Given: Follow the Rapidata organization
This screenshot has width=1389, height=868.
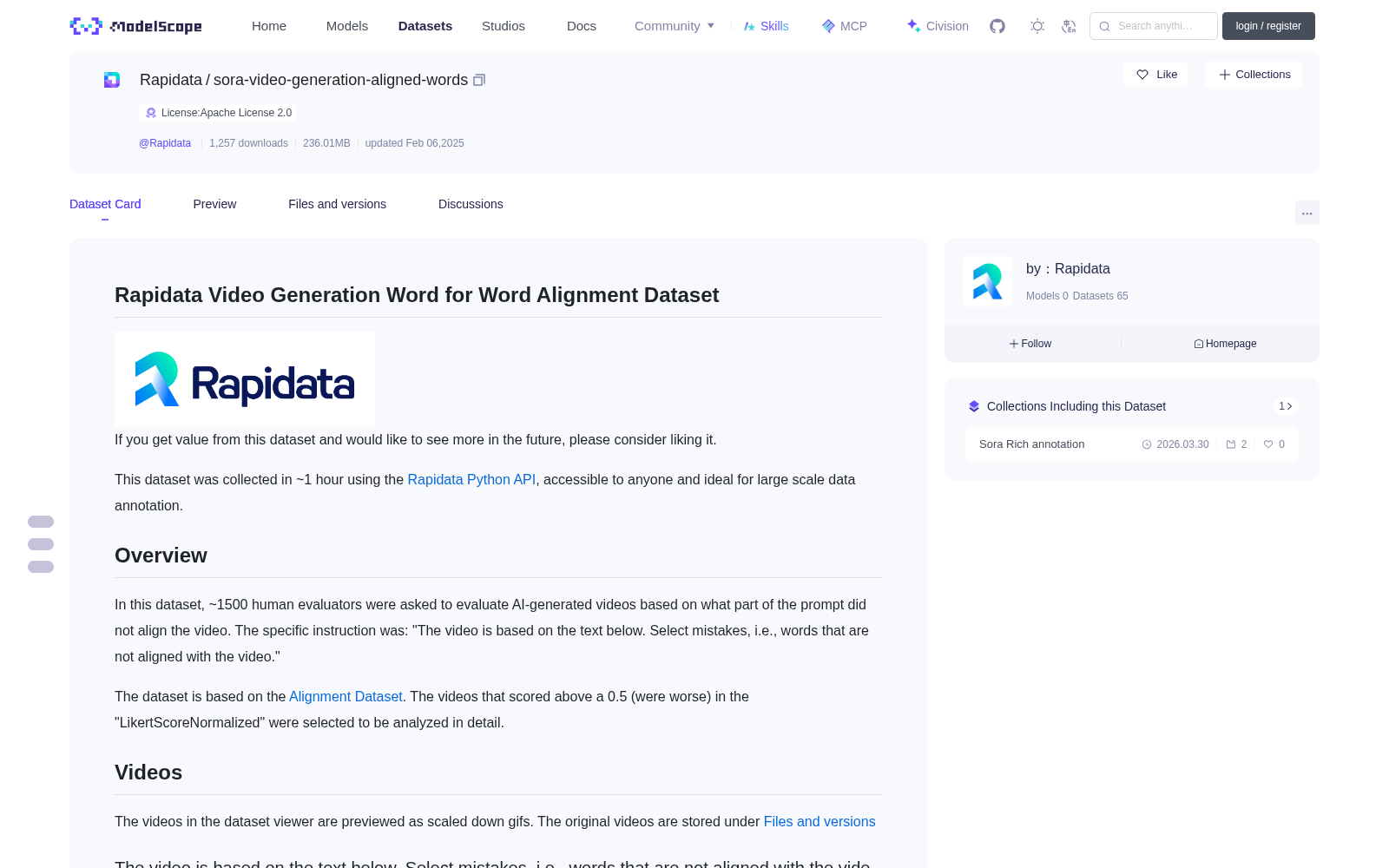Looking at the screenshot, I should (1030, 344).
